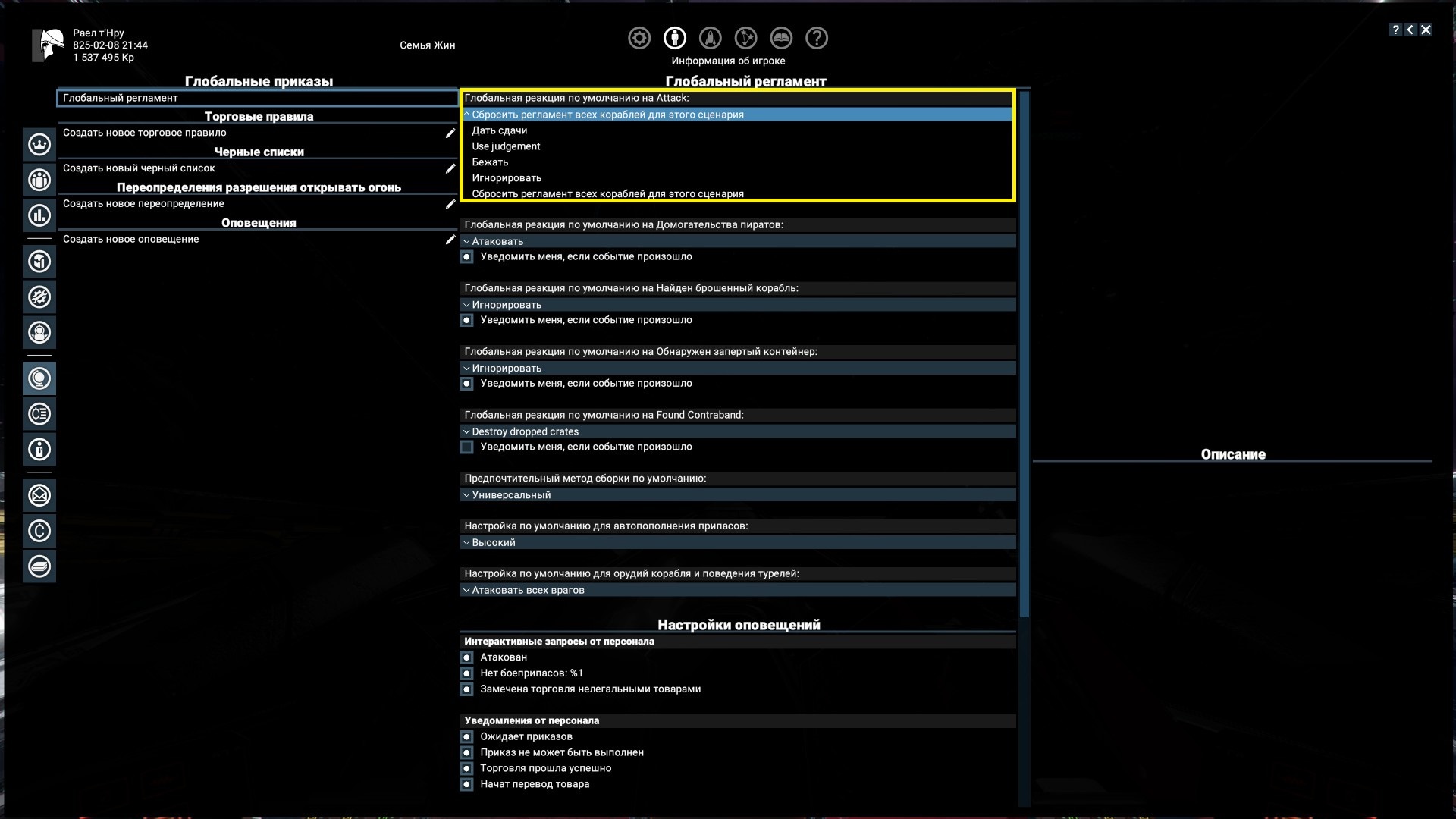Open abandoned ship Игнорировать dropdown
Viewport: 1456px width, 819px height.
[737, 305]
